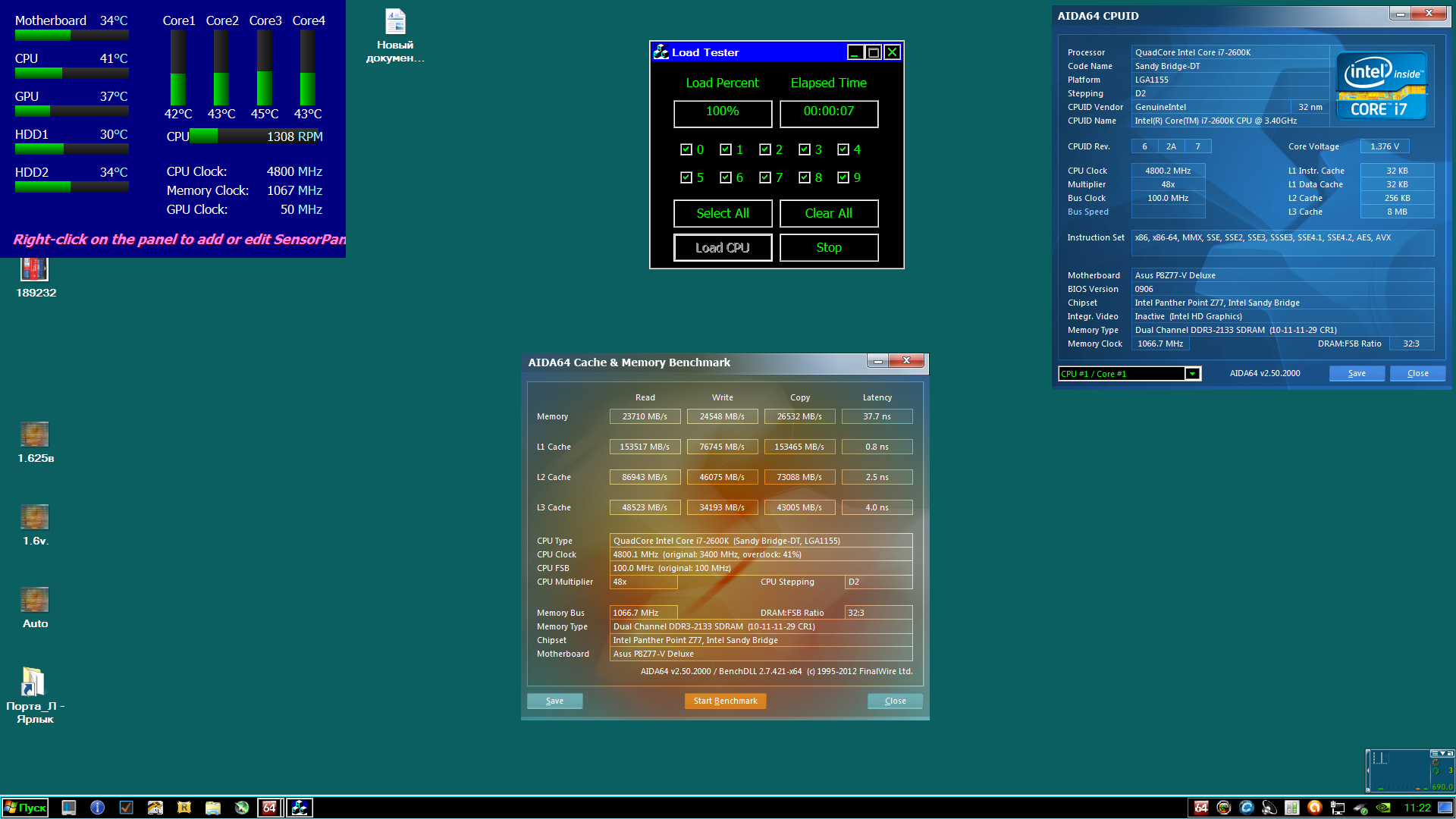
Task: Open the yellow R icon in quick launch
Action: pyautogui.click(x=184, y=808)
